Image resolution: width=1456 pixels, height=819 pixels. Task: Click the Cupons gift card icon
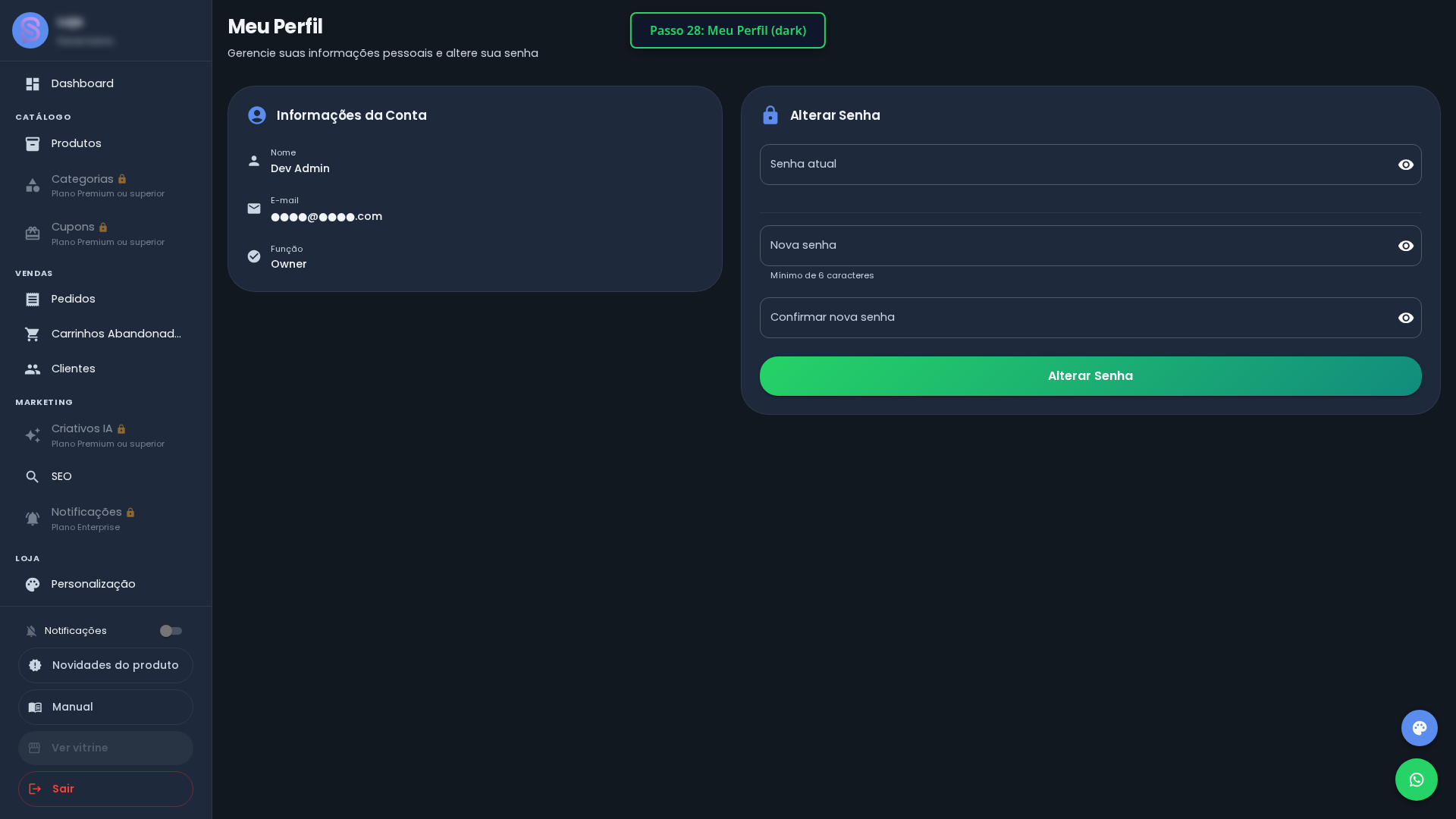[x=33, y=234]
